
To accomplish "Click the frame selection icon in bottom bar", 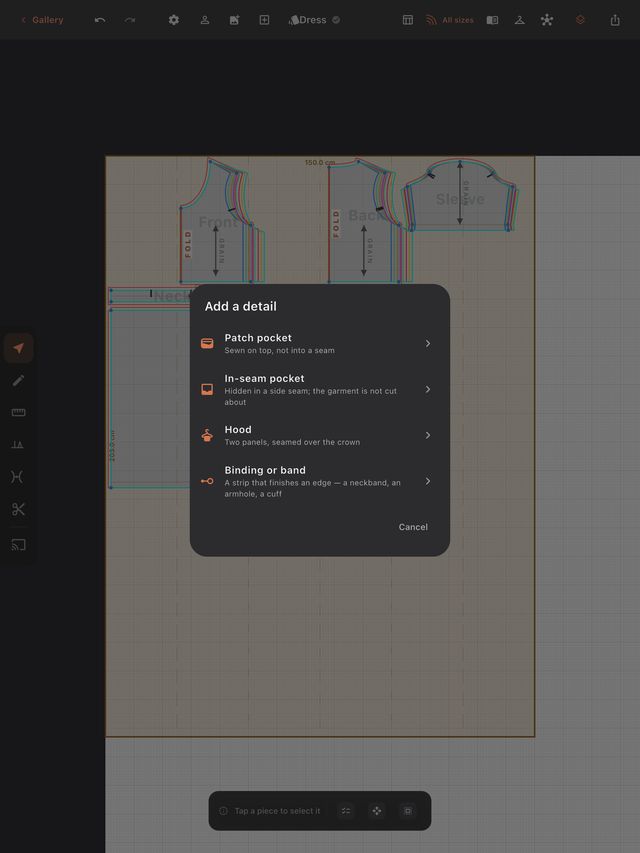I will point(408,811).
